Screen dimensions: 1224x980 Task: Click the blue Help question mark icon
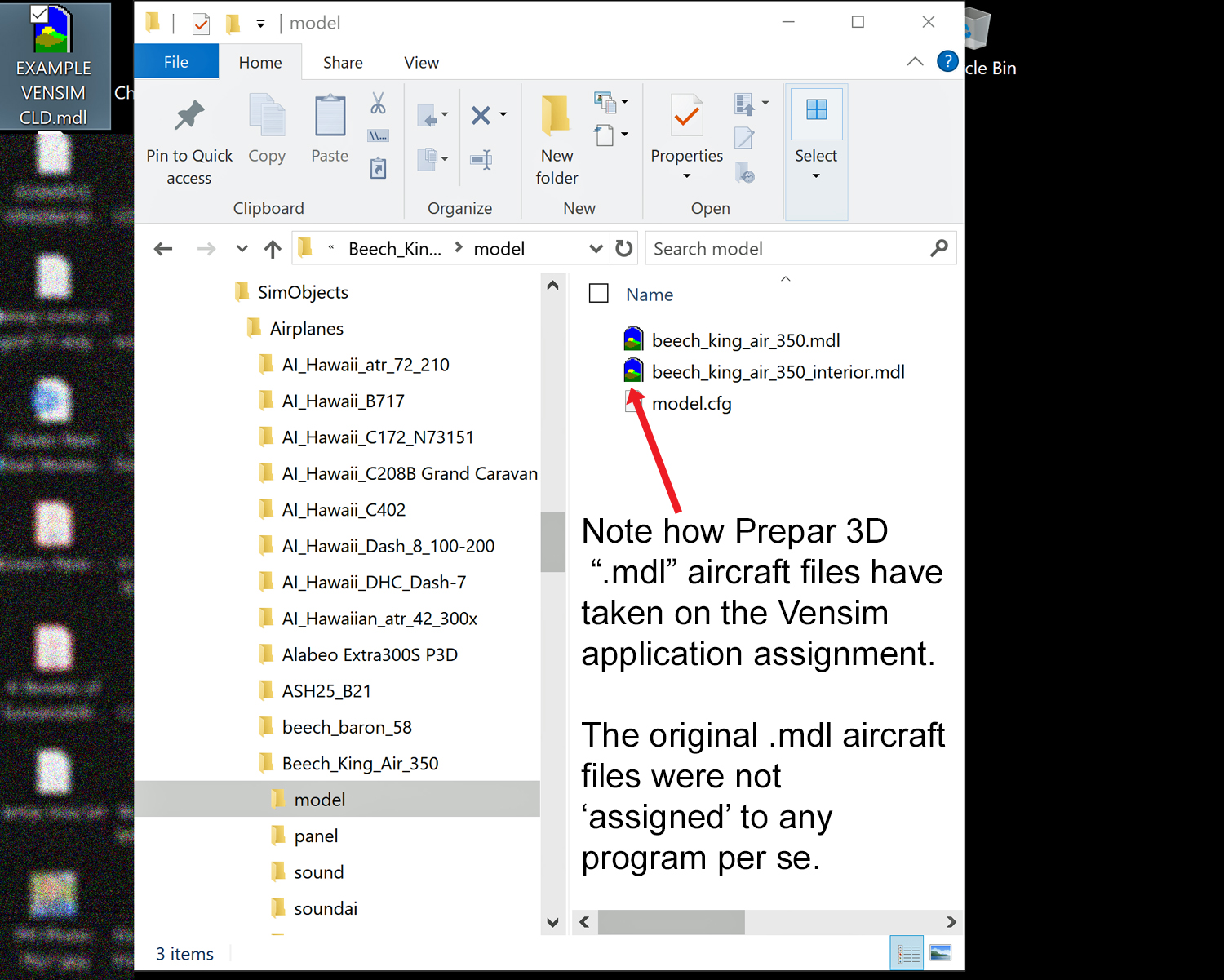point(947,61)
